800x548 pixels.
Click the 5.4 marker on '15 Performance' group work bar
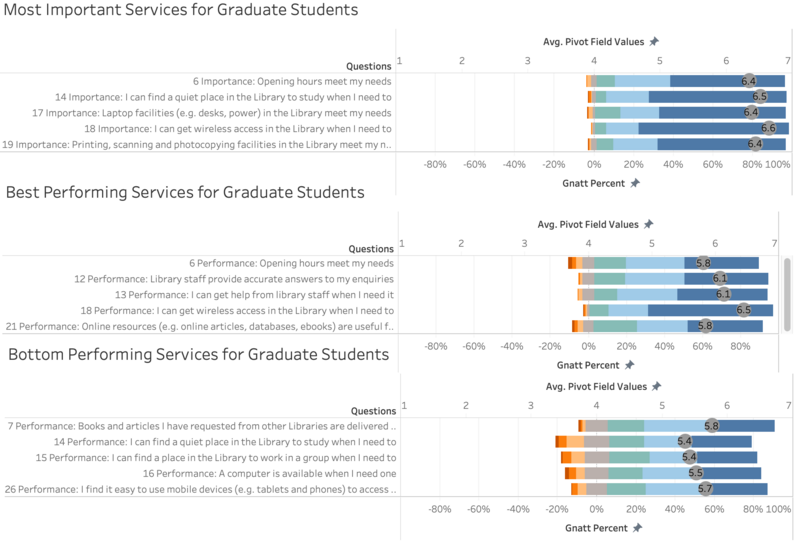[689, 457]
